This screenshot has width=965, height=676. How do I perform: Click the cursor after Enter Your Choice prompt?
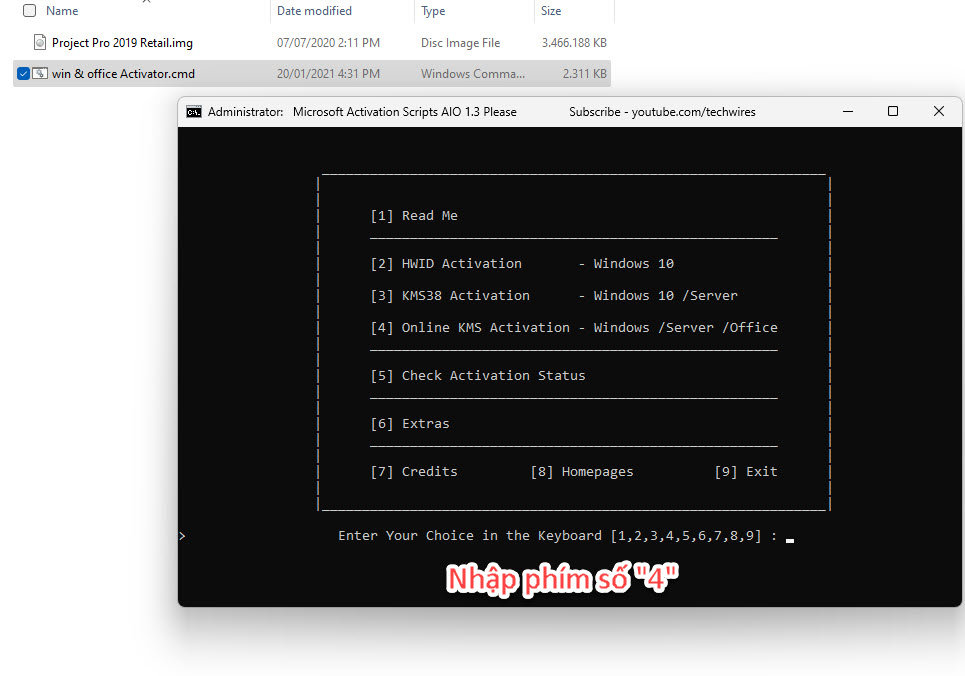[789, 537]
